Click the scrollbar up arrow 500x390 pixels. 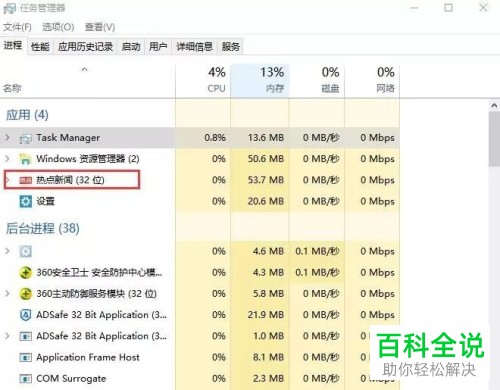tap(494, 106)
